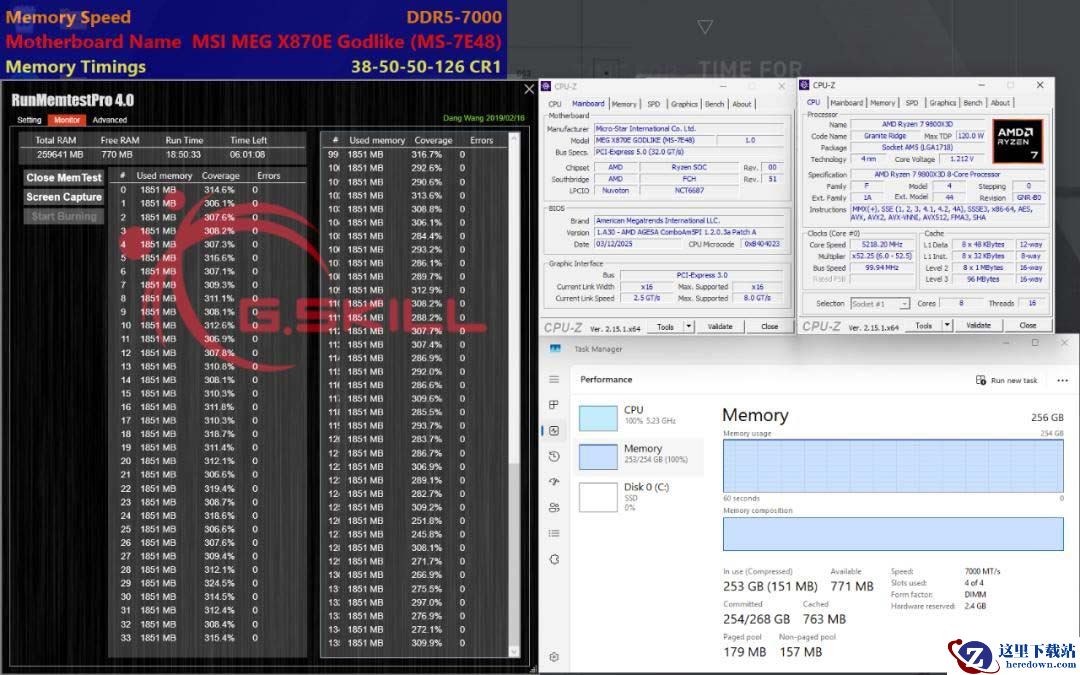Click Screen Capture button in RunMemtestPro
The height and width of the screenshot is (675, 1080).
(x=64, y=197)
